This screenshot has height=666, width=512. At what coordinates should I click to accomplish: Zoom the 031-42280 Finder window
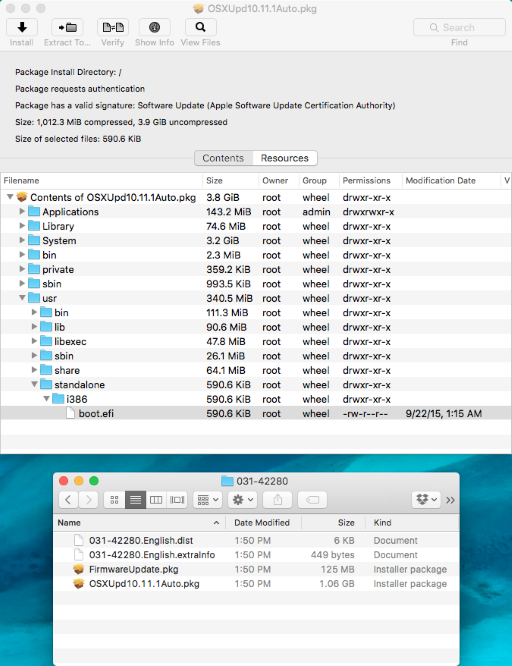tap(94, 481)
